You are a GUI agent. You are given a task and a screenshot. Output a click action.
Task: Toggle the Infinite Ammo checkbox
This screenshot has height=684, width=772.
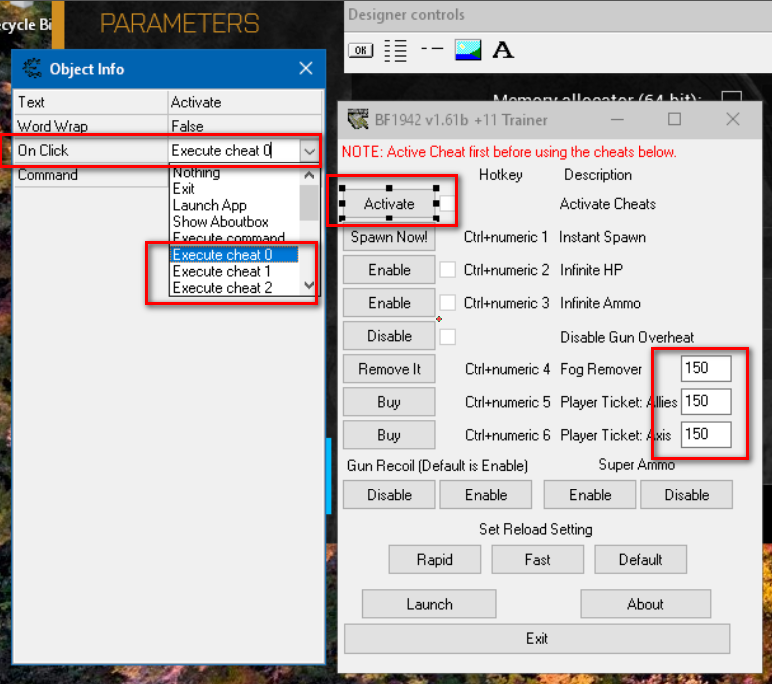[448, 303]
